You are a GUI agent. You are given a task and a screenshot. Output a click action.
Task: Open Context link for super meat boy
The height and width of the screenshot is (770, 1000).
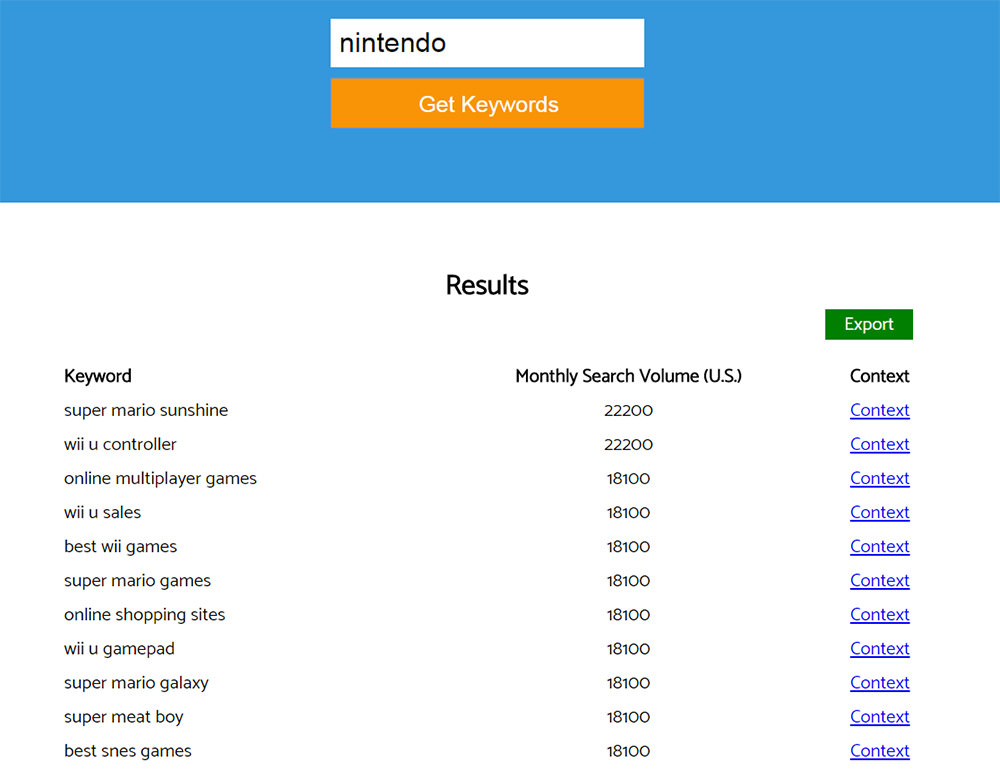[x=879, y=717]
